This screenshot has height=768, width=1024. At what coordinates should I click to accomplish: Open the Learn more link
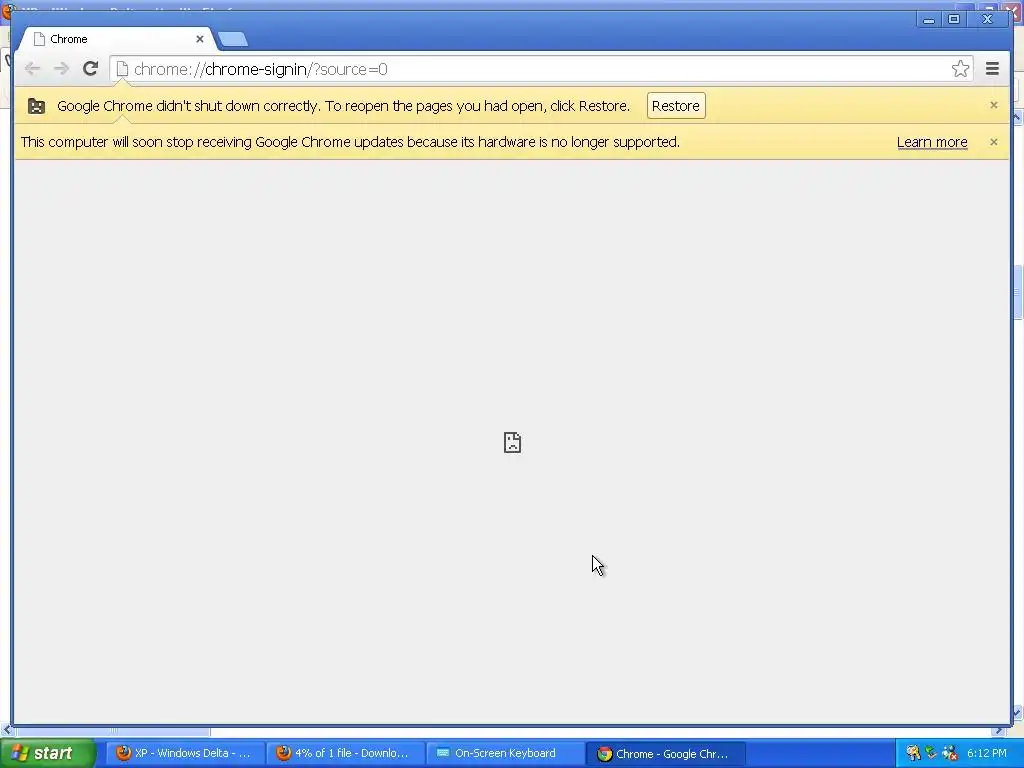[x=932, y=142]
